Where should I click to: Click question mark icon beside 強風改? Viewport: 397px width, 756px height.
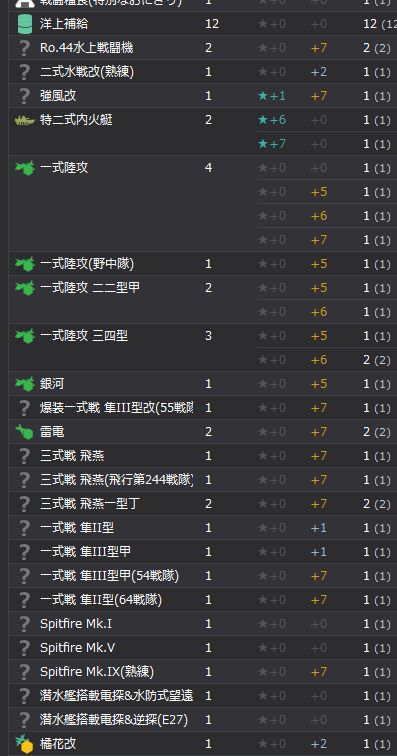[x=24, y=96]
